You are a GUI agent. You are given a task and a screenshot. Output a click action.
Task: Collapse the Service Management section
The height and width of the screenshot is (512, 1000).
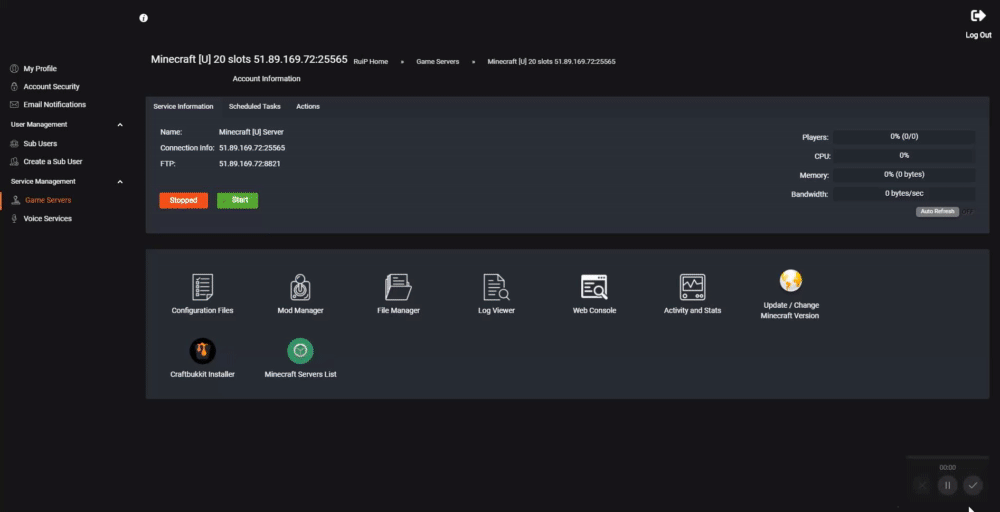click(x=120, y=182)
